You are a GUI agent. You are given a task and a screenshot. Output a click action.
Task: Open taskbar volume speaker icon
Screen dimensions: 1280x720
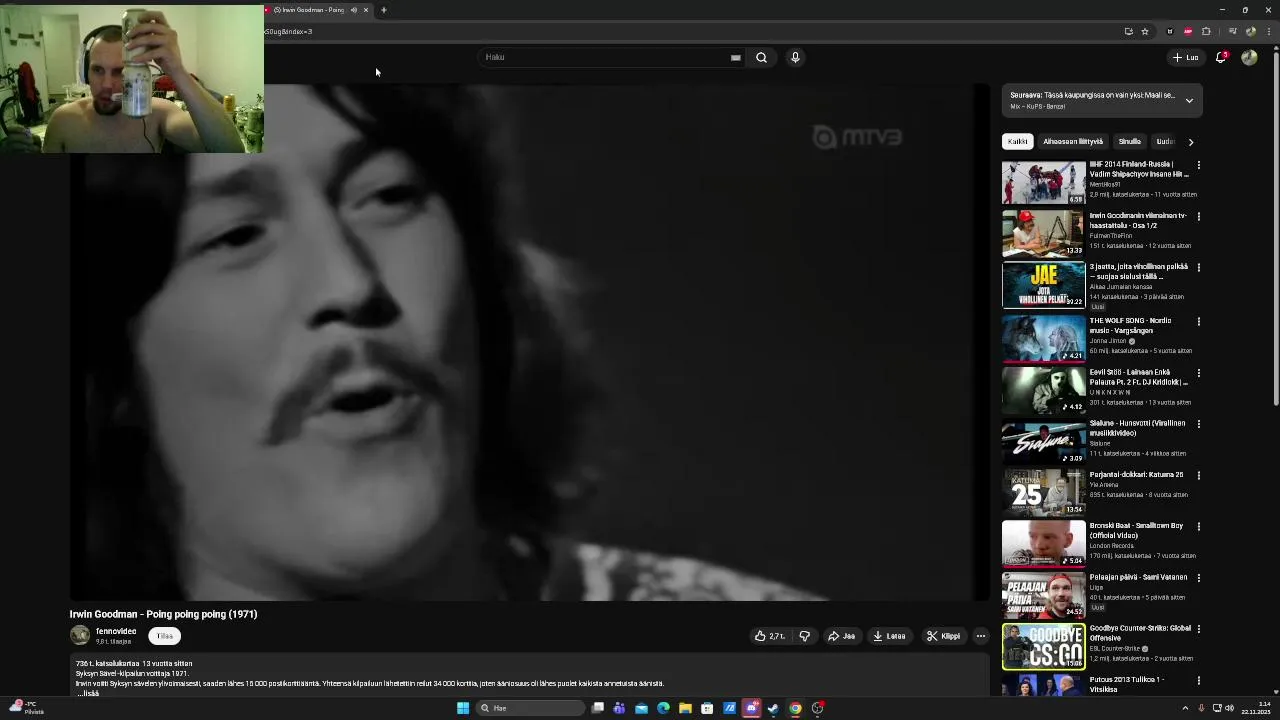click(x=1229, y=708)
